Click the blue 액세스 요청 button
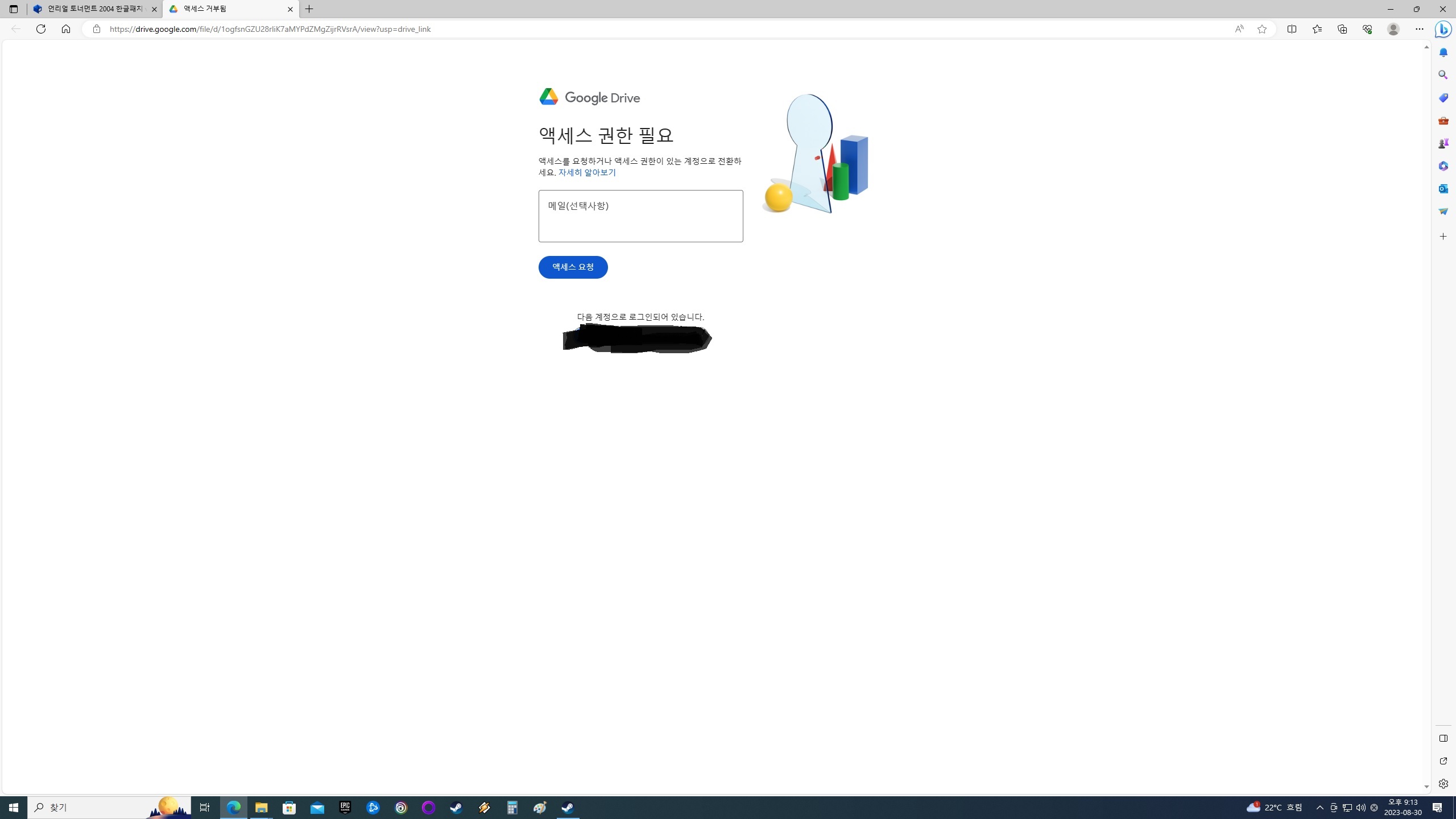 point(573,267)
